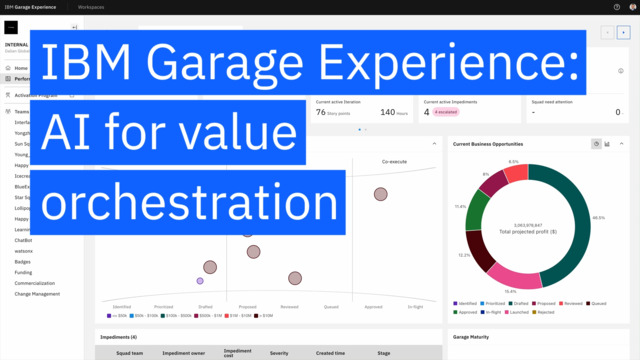The image size is (640, 360).
Task: Click the Garage Maturity panel title
Action: click(471, 337)
